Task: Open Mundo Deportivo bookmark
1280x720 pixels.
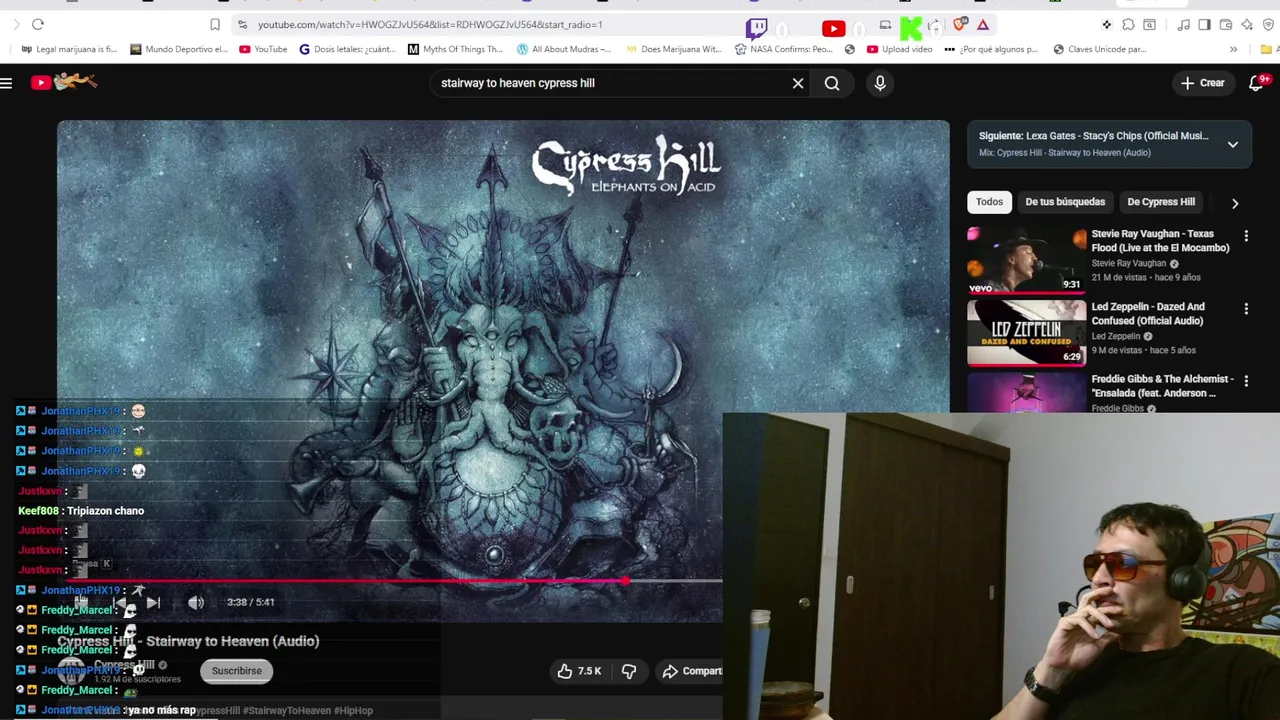Action: click(x=178, y=49)
